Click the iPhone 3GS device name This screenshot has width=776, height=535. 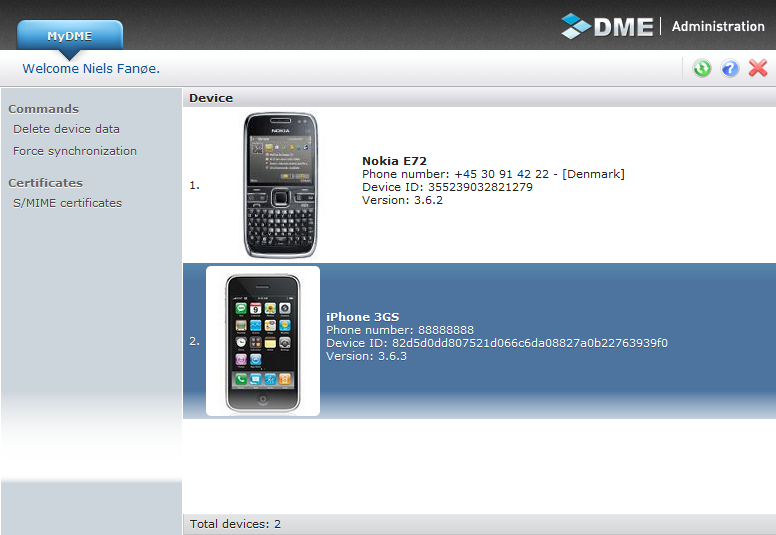point(363,317)
